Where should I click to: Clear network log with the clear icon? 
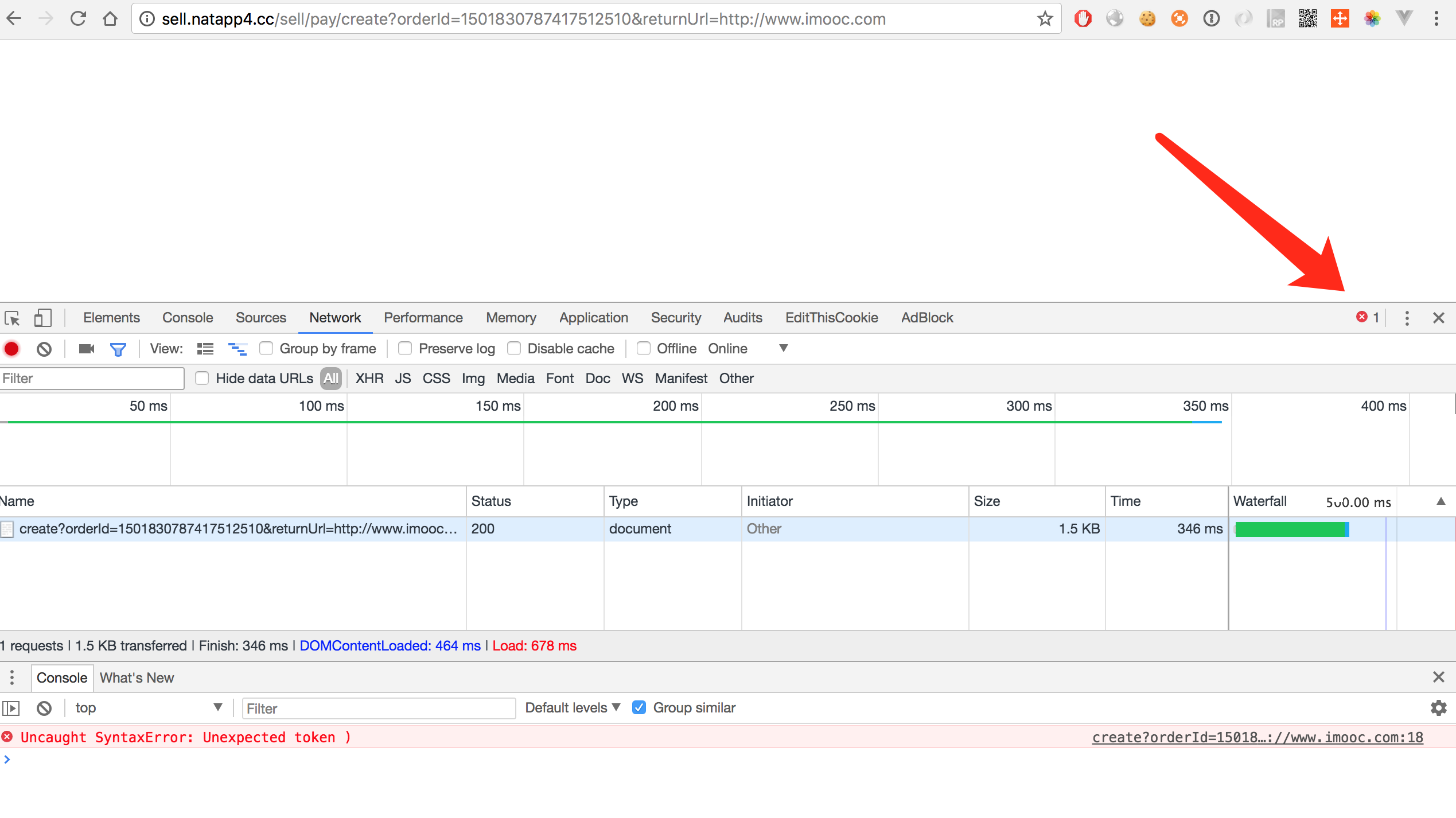(44, 349)
